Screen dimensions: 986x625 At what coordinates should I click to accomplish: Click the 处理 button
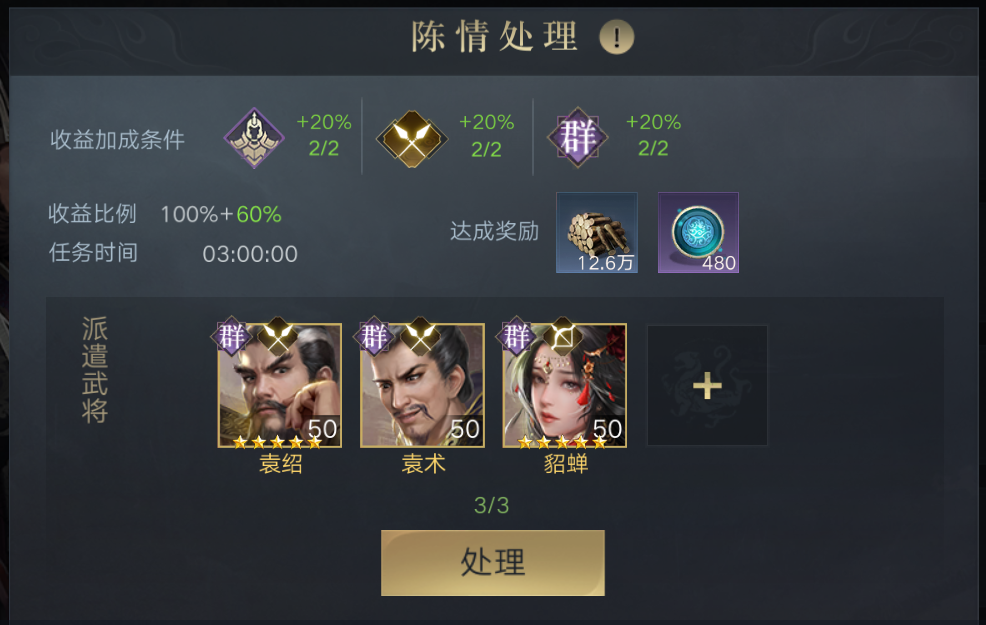click(x=492, y=563)
